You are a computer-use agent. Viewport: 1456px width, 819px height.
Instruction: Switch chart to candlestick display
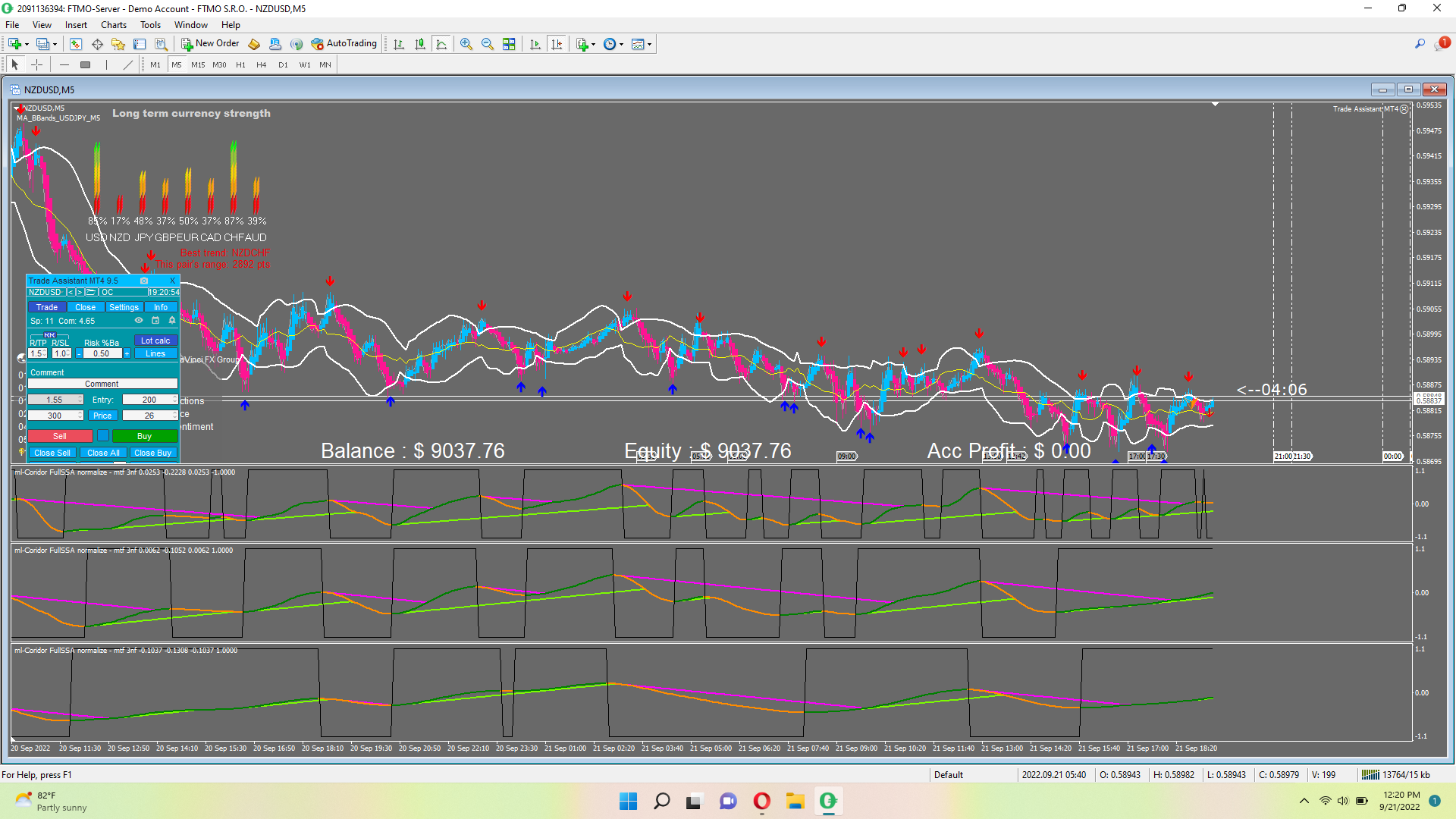point(420,44)
